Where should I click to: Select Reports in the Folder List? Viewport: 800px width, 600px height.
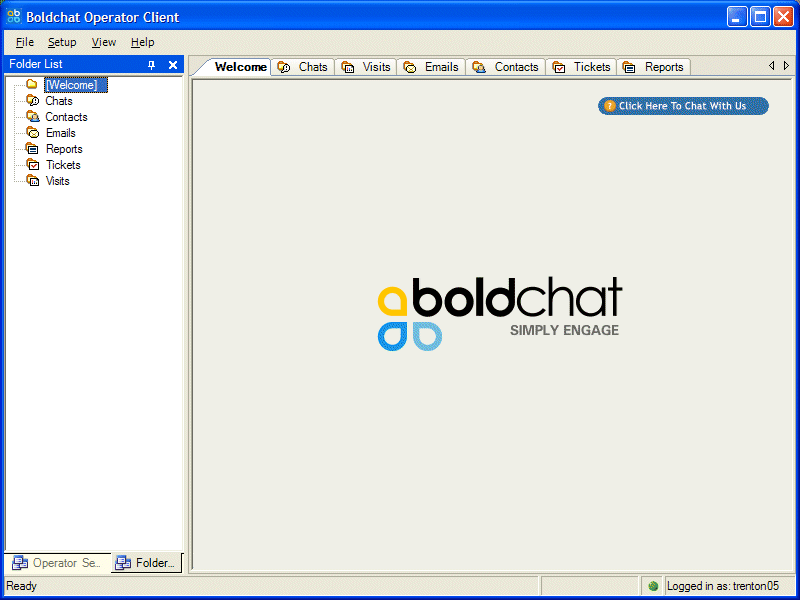point(64,149)
